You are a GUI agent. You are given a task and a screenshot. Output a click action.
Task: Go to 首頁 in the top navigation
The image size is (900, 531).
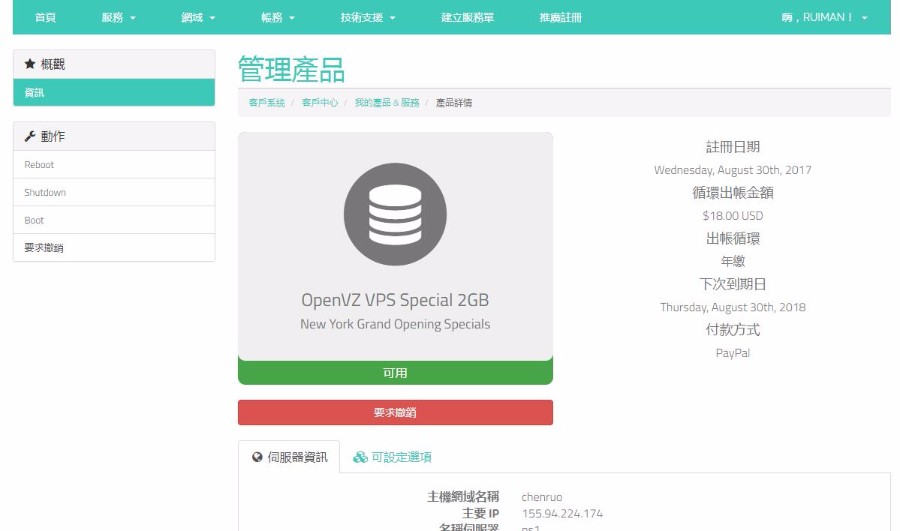click(x=45, y=17)
